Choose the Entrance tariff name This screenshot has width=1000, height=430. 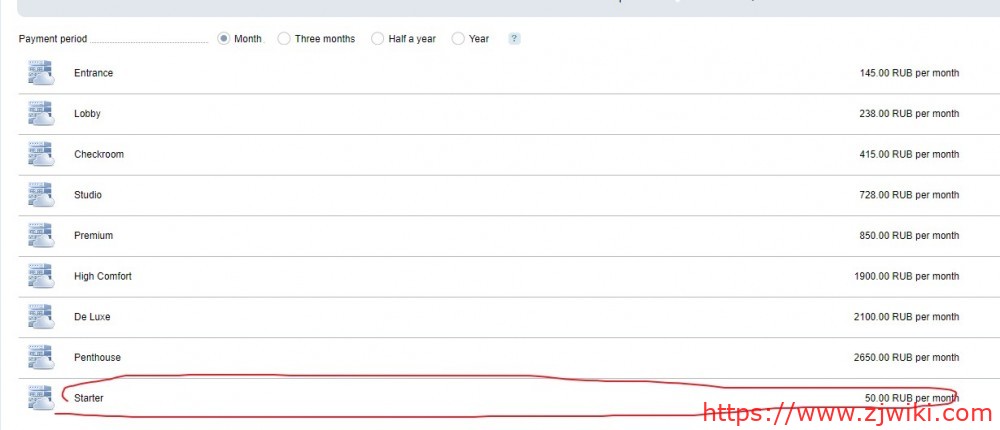pyautogui.click(x=93, y=73)
